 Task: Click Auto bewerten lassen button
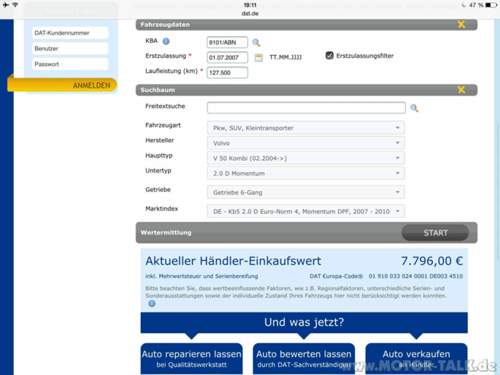click(x=304, y=359)
